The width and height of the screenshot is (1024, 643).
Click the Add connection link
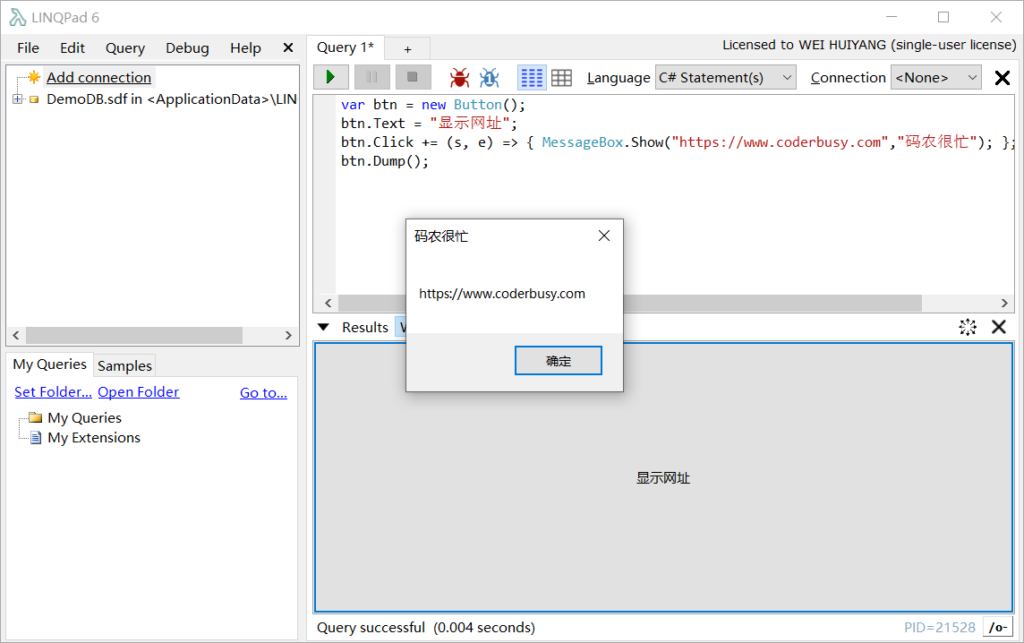[x=99, y=78]
